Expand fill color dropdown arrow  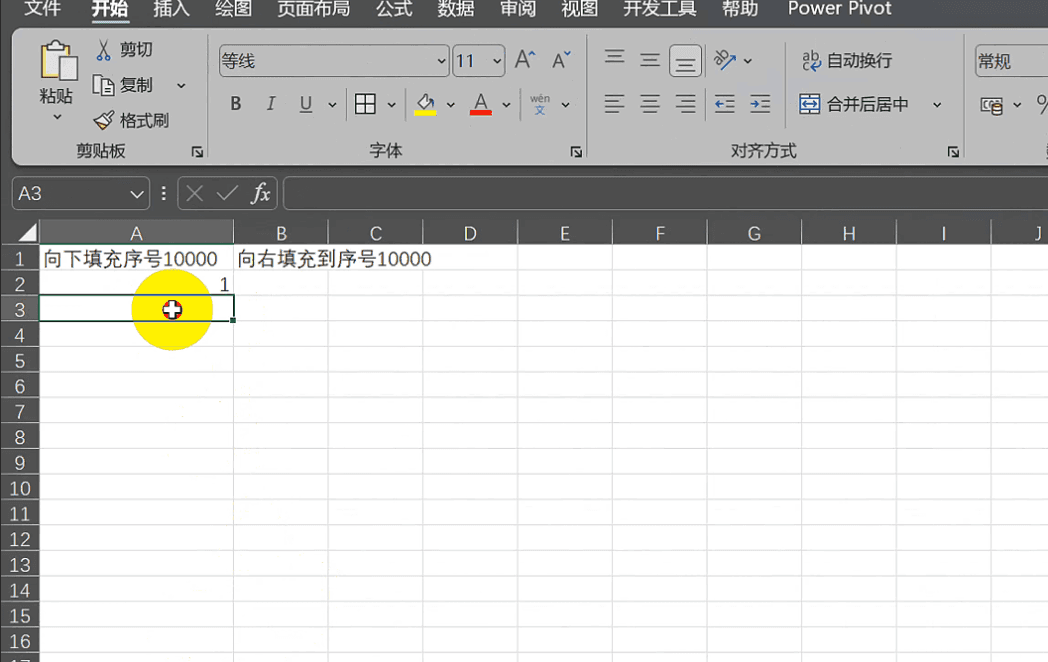pos(450,105)
